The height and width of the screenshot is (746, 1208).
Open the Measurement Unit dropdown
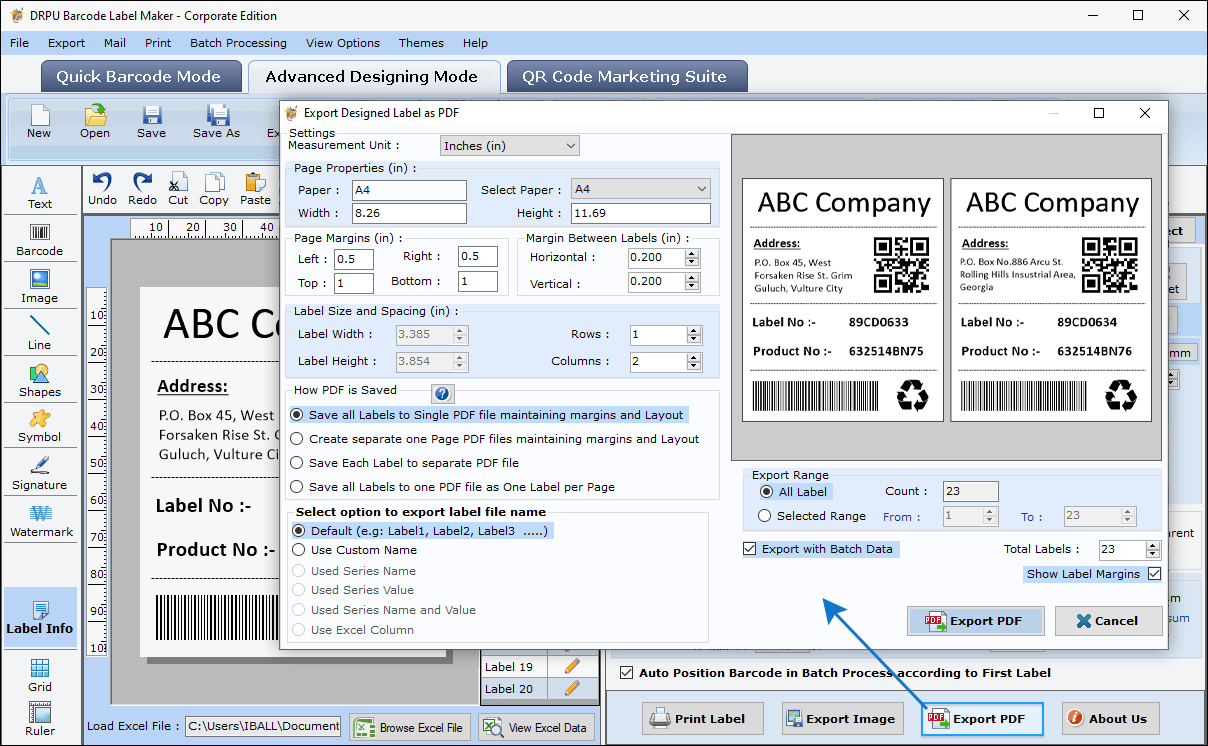510,146
